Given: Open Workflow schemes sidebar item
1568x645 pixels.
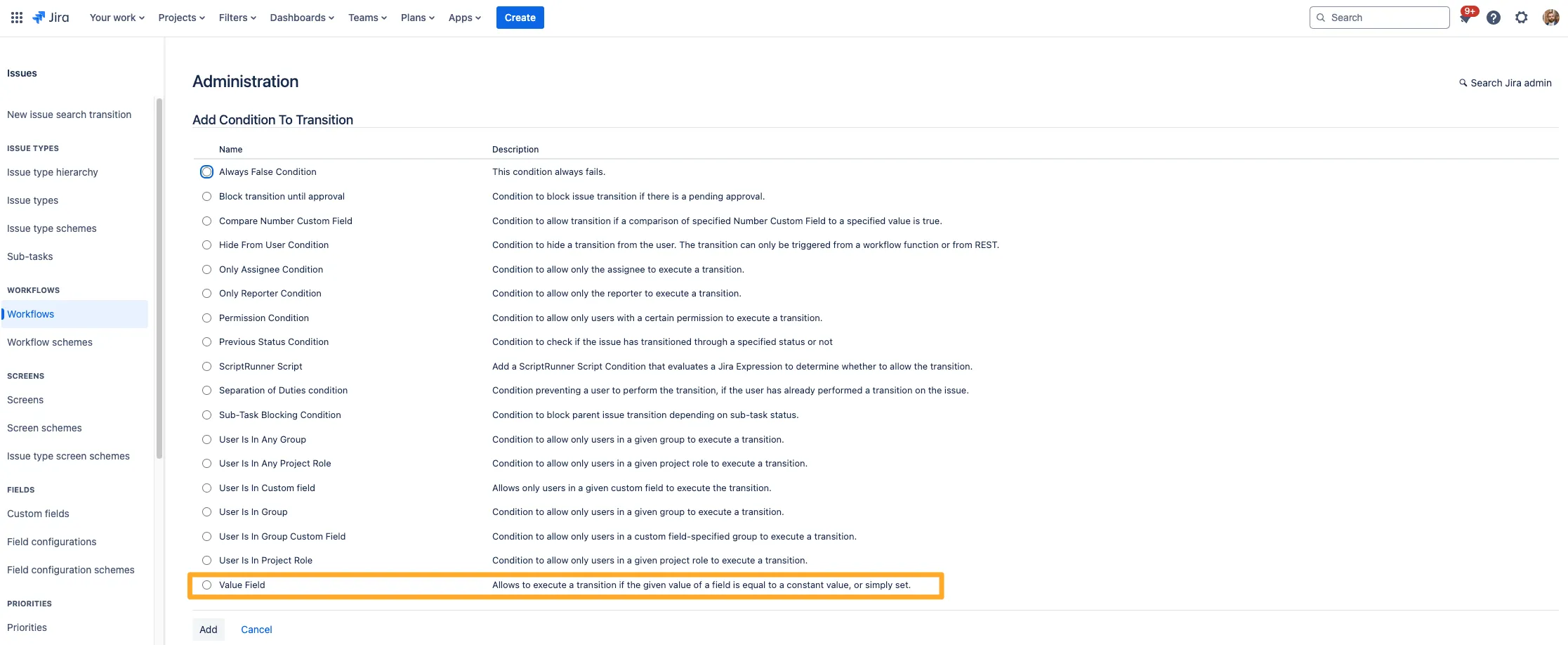Looking at the screenshot, I should (50, 342).
